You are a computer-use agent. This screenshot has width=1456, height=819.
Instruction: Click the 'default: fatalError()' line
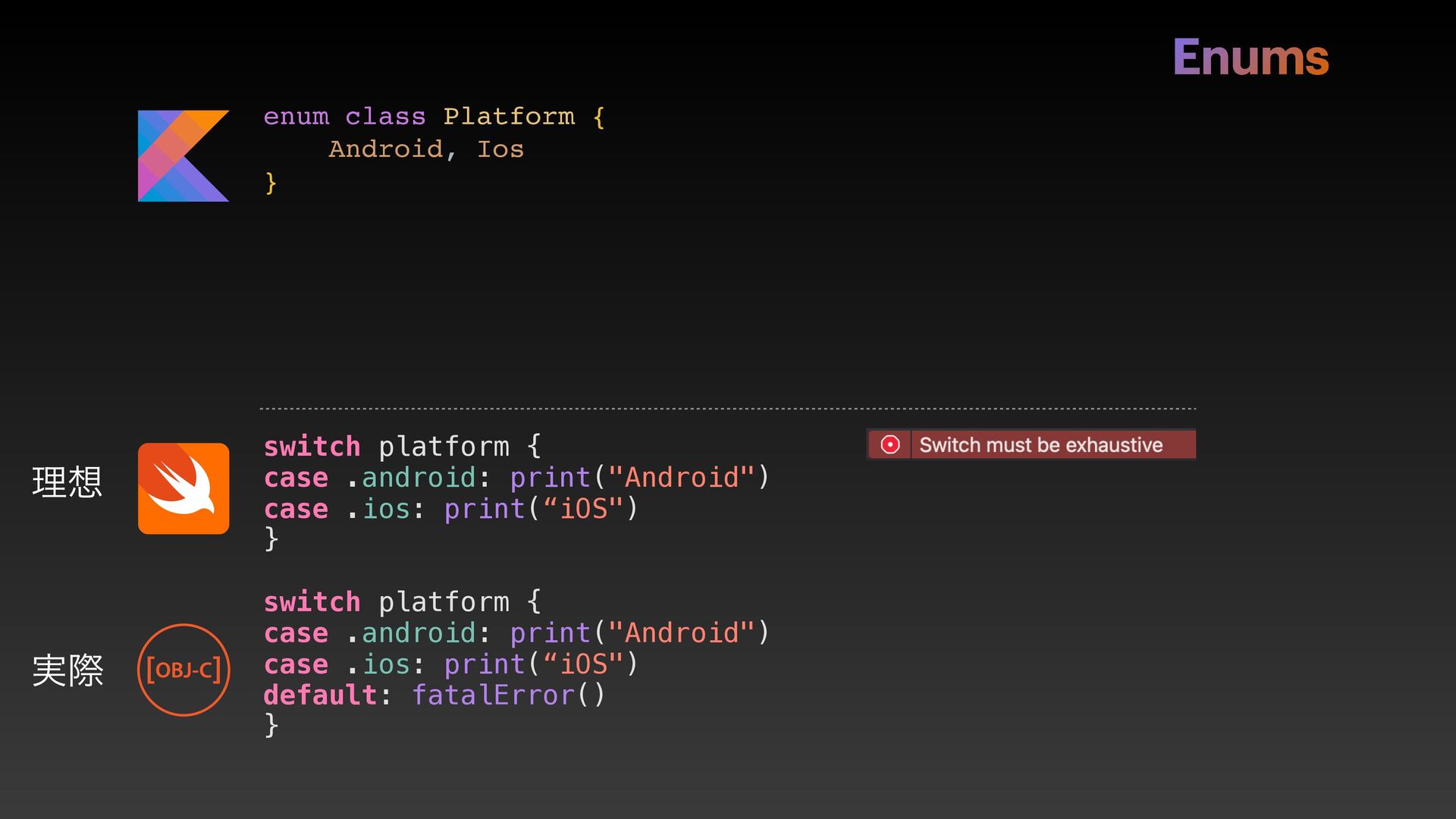[x=435, y=695]
